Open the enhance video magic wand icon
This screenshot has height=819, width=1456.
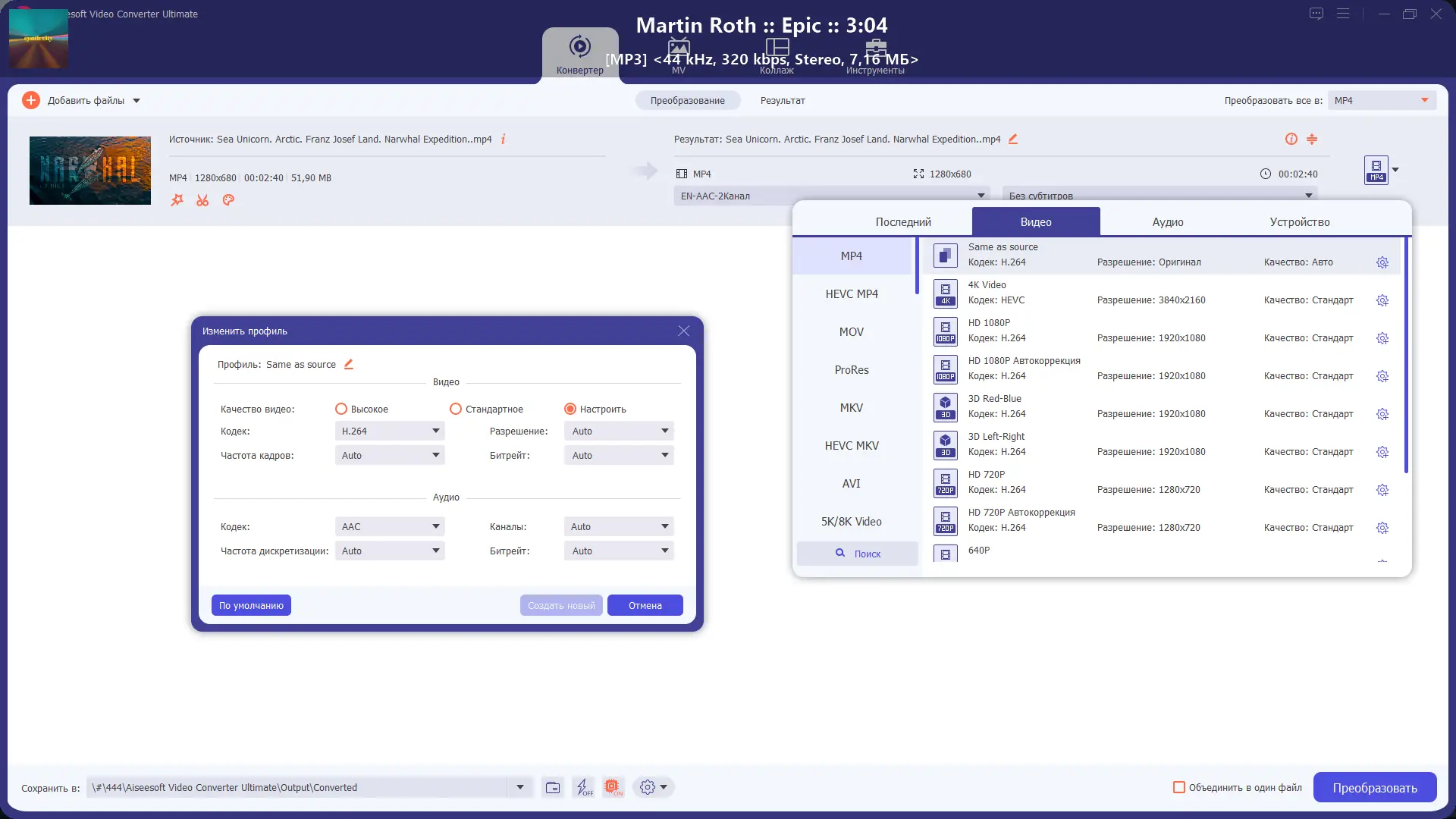[x=177, y=200]
